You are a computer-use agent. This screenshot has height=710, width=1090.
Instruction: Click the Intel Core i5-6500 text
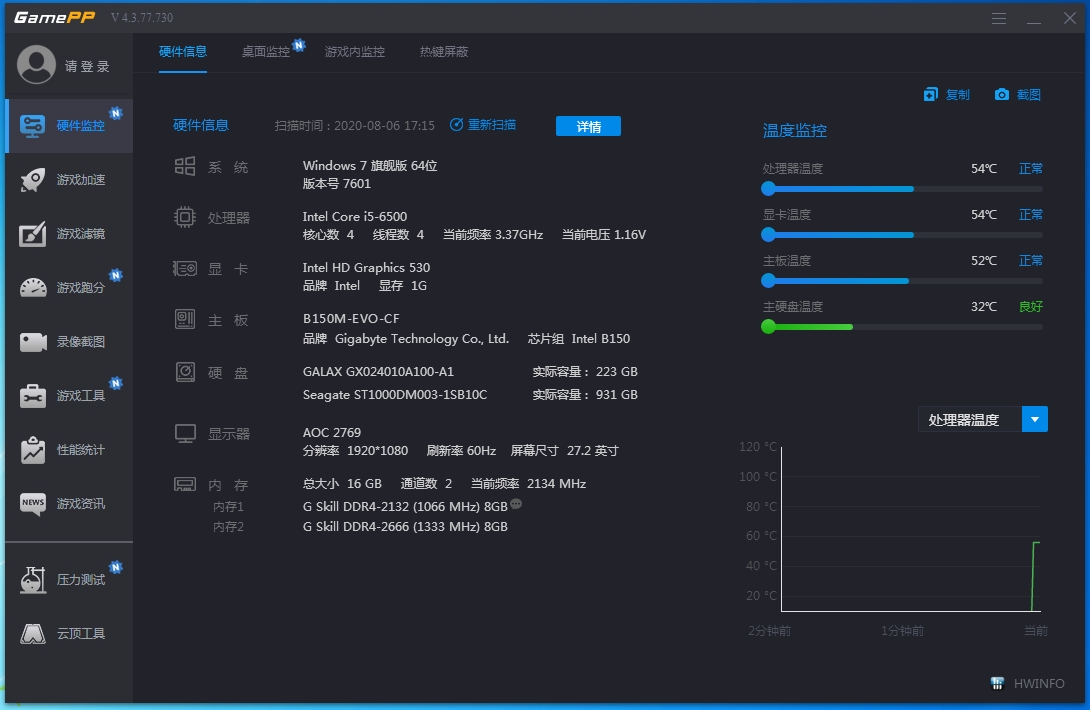tap(355, 216)
